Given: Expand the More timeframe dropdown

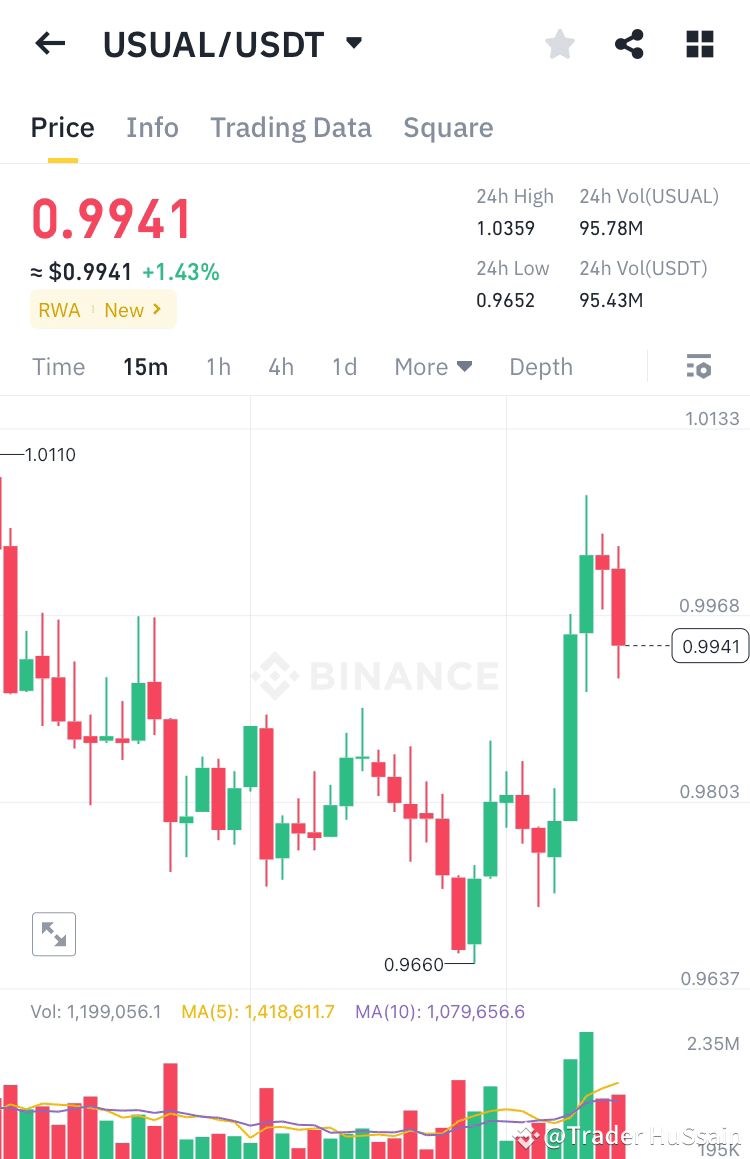Looking at the screenshot, I should 433,366.
